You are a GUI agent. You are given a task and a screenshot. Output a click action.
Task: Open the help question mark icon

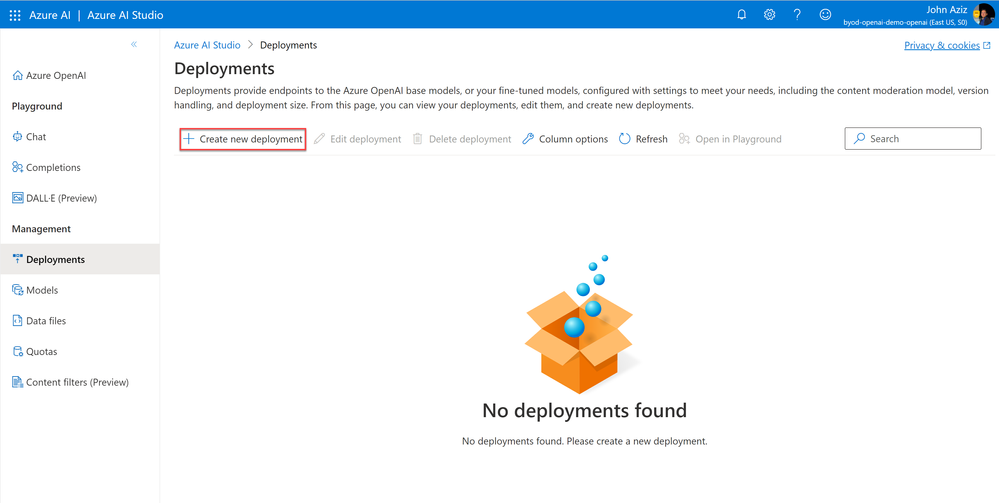[x=797, y=15]
